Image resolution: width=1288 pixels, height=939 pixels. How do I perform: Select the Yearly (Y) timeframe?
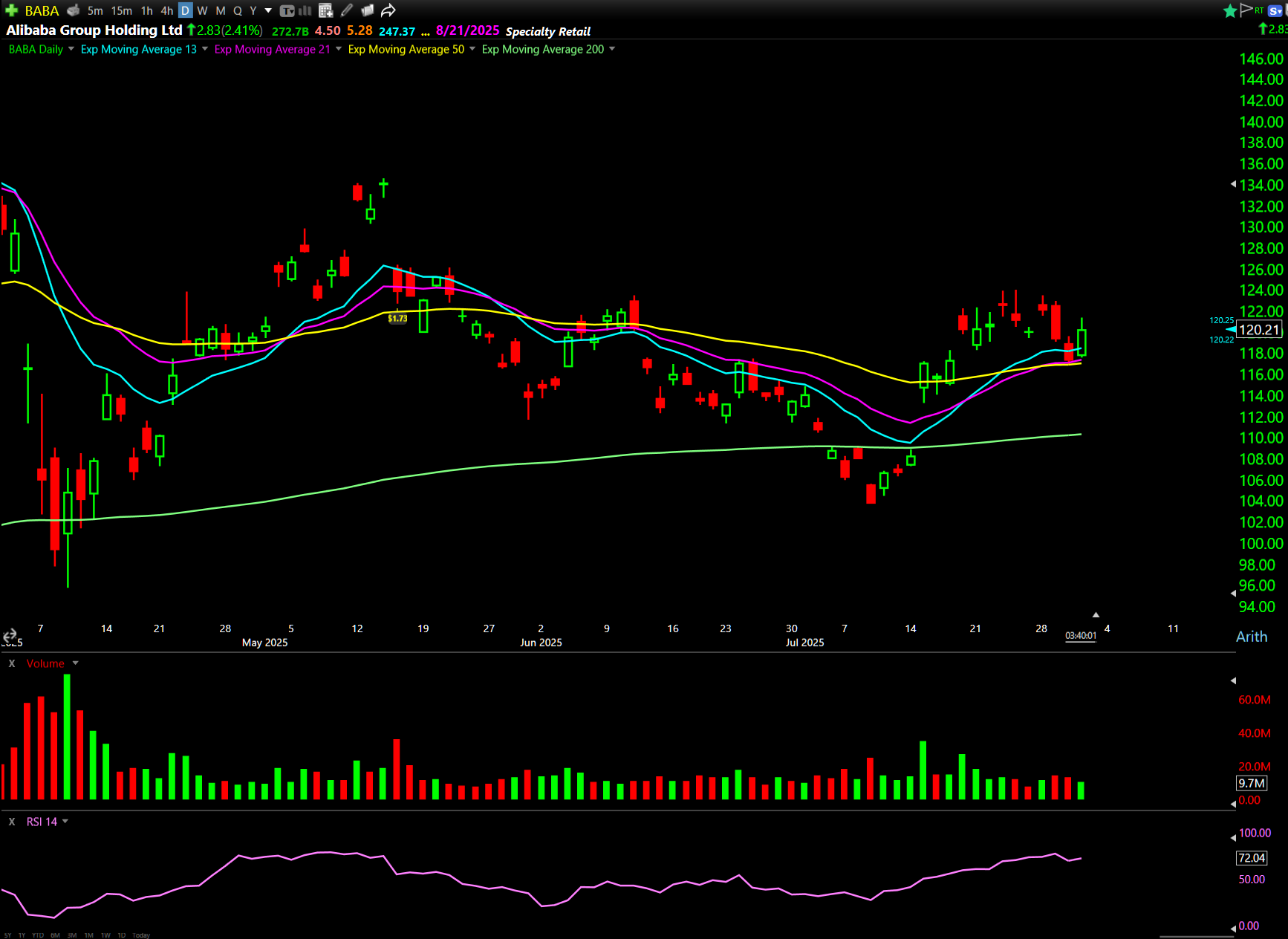(253, 10)
